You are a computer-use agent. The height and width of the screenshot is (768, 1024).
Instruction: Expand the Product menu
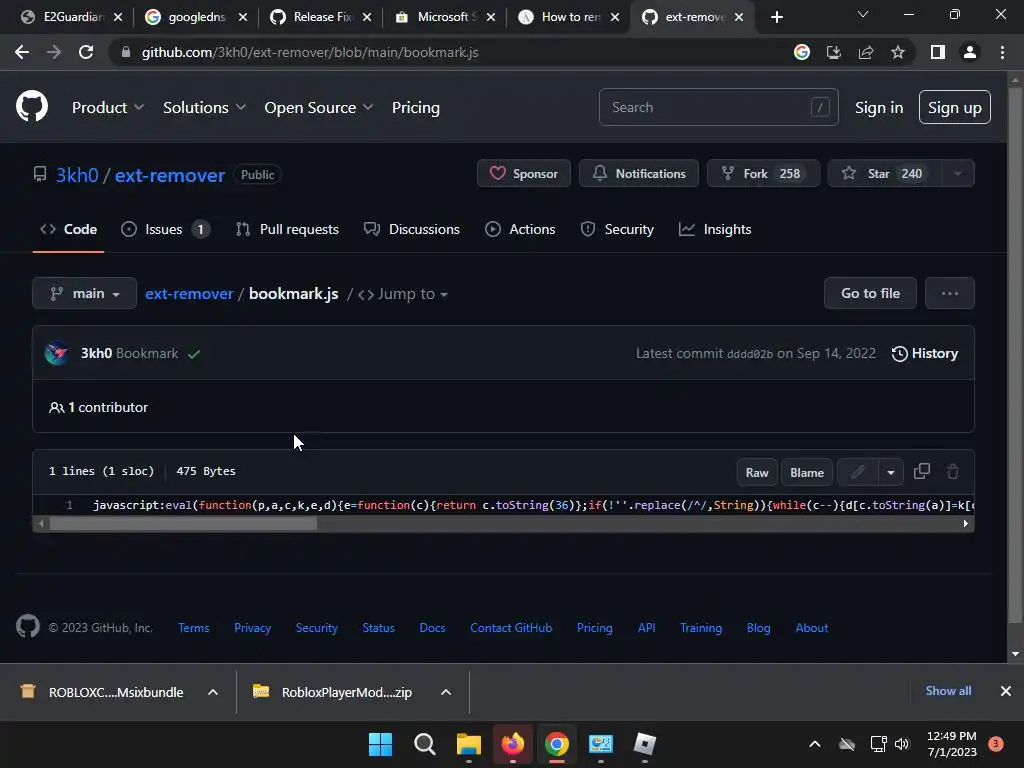pyautogui.click(x=108, y=107)
